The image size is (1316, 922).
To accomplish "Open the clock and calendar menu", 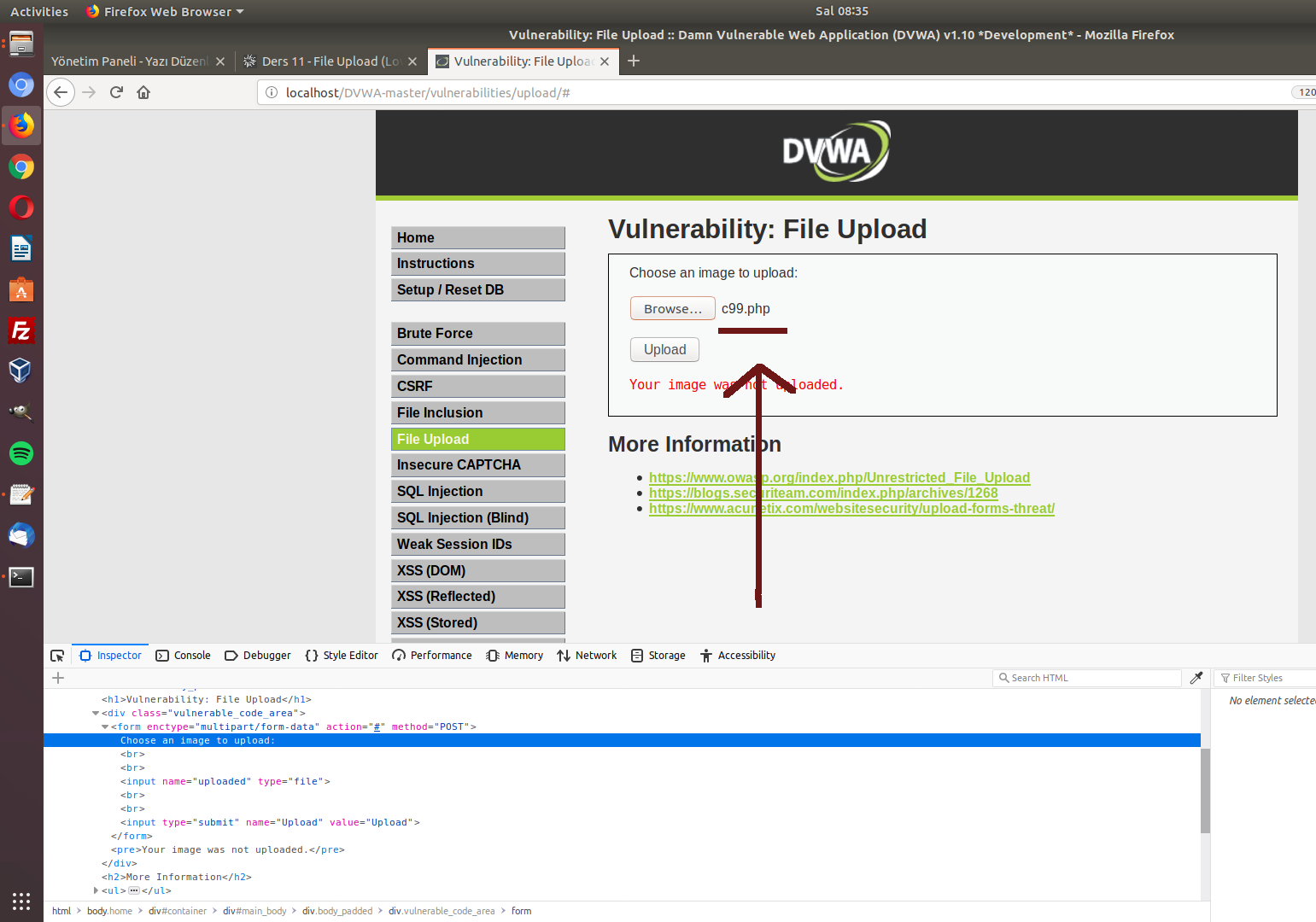I will (841, 11).
